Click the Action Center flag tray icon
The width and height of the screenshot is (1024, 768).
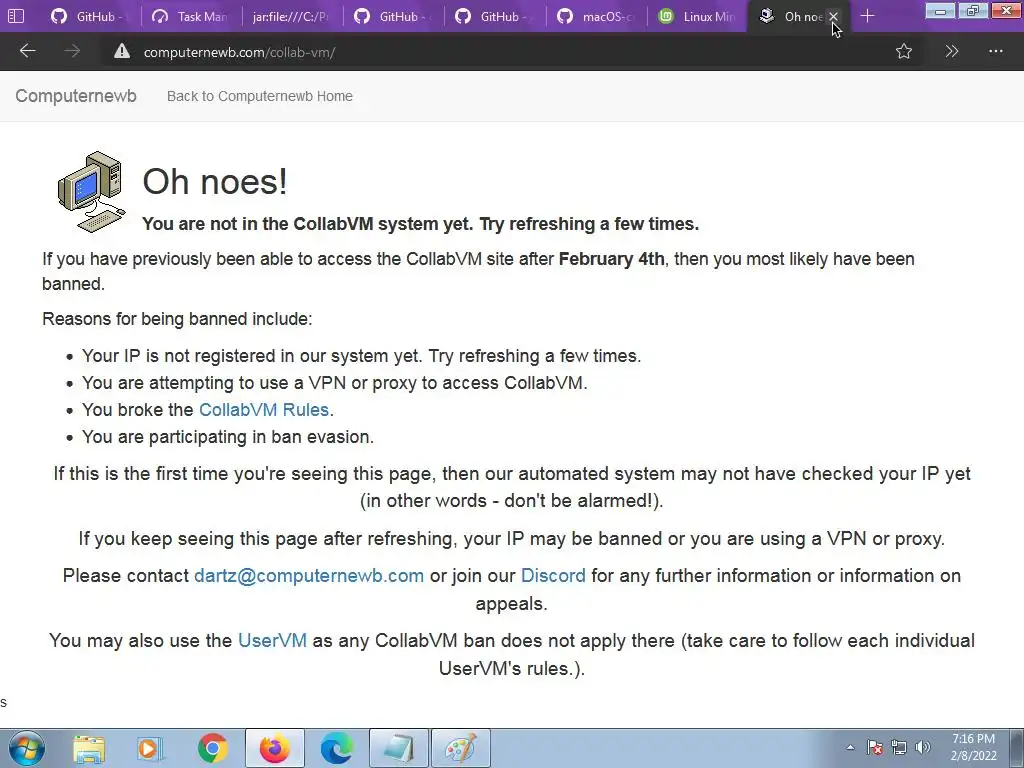point(874,748)
